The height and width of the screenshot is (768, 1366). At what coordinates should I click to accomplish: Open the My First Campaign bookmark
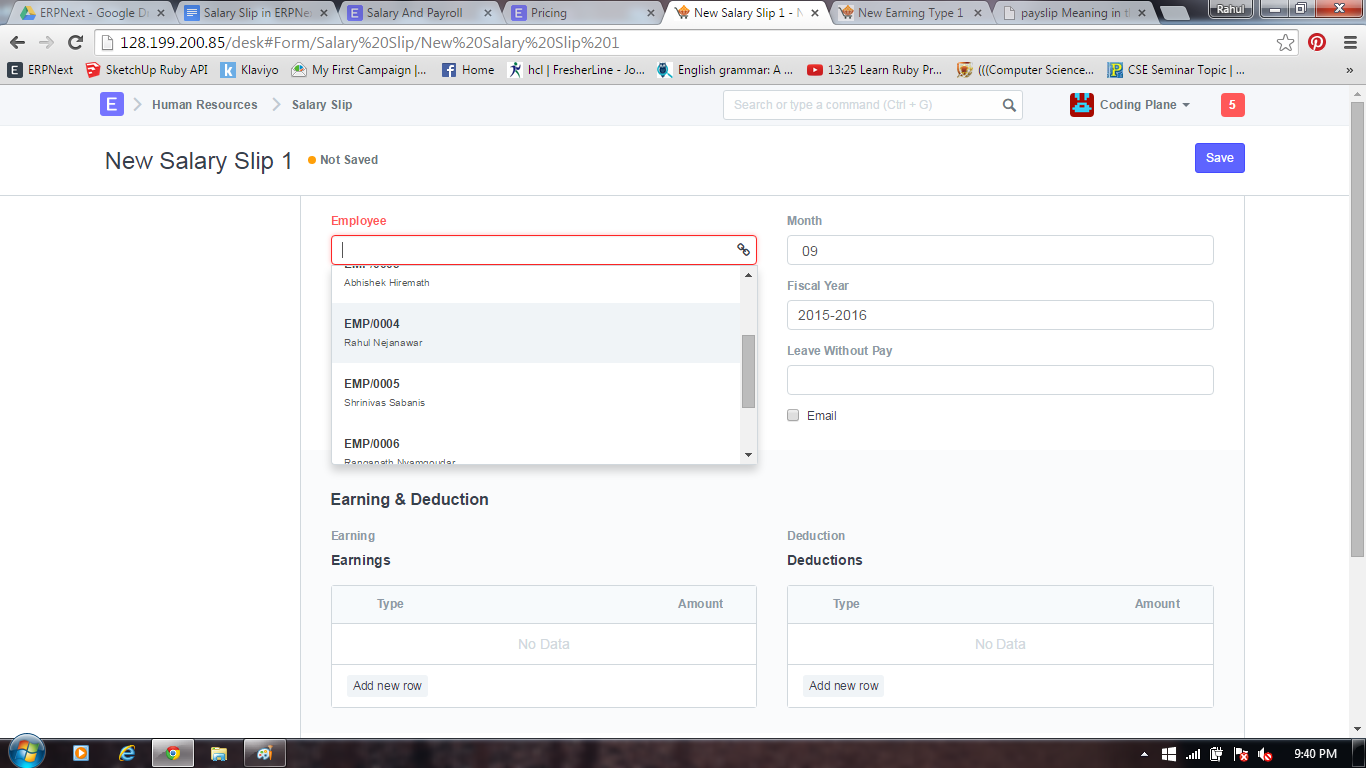click(x=359, y=70)
